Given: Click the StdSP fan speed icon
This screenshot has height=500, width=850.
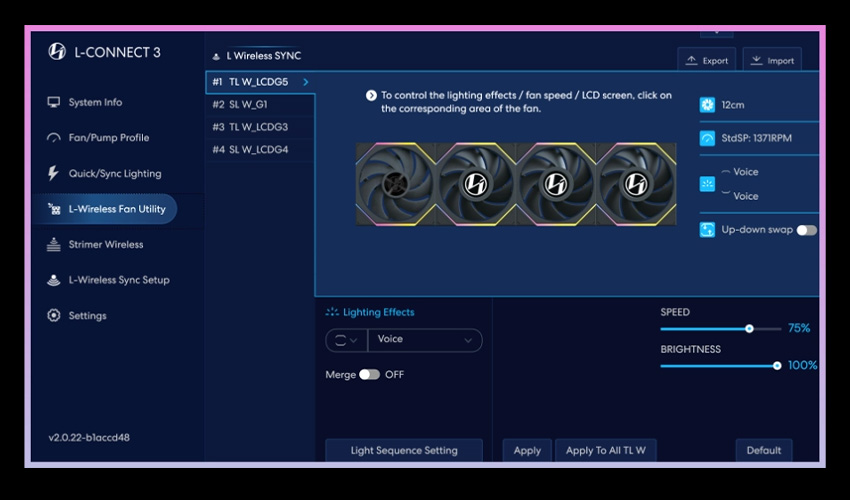Looking at the screenshot, I should (x=707, y=138).
